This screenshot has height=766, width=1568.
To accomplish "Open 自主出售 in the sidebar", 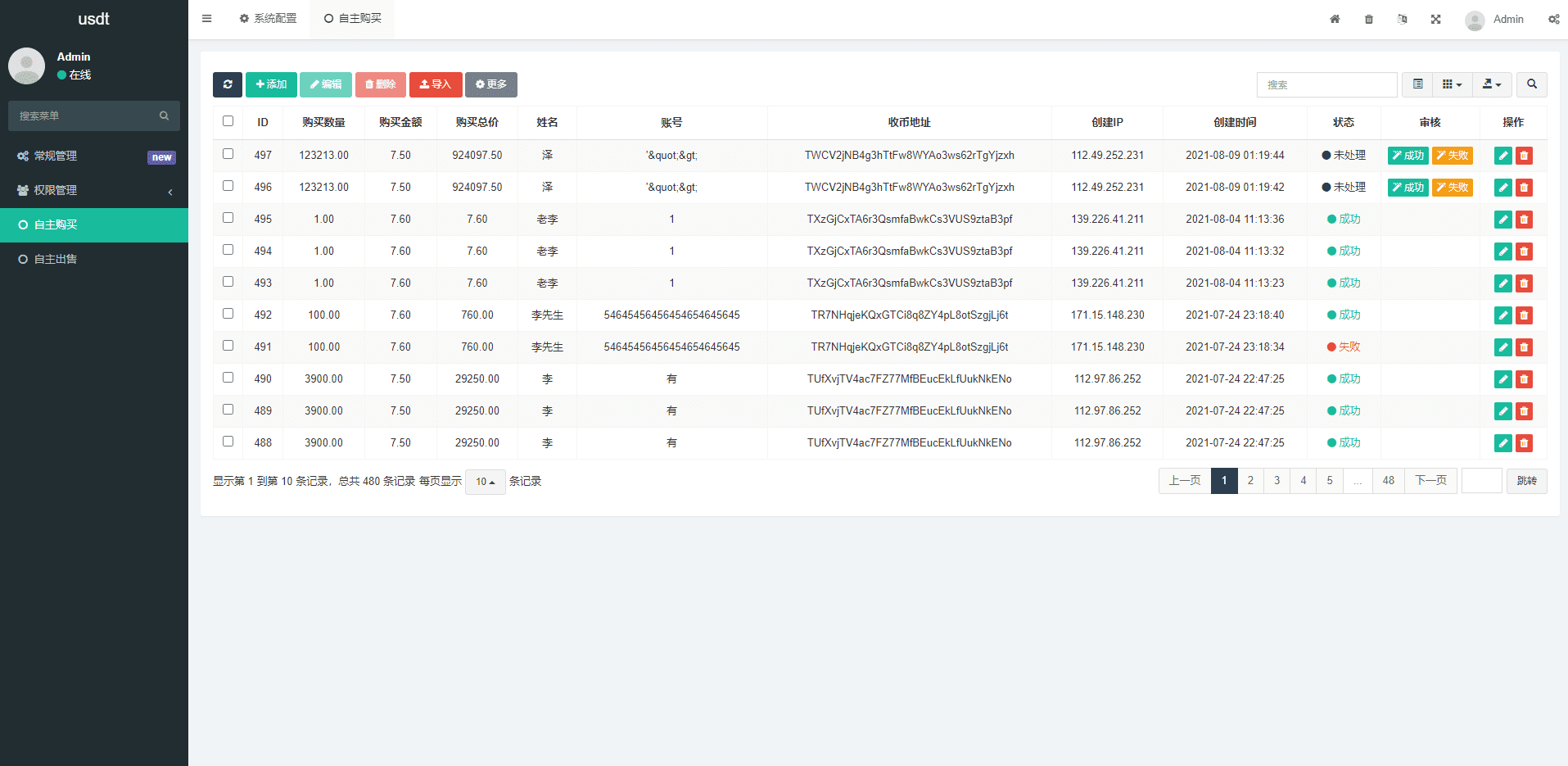I will click(x=56, y=259).
